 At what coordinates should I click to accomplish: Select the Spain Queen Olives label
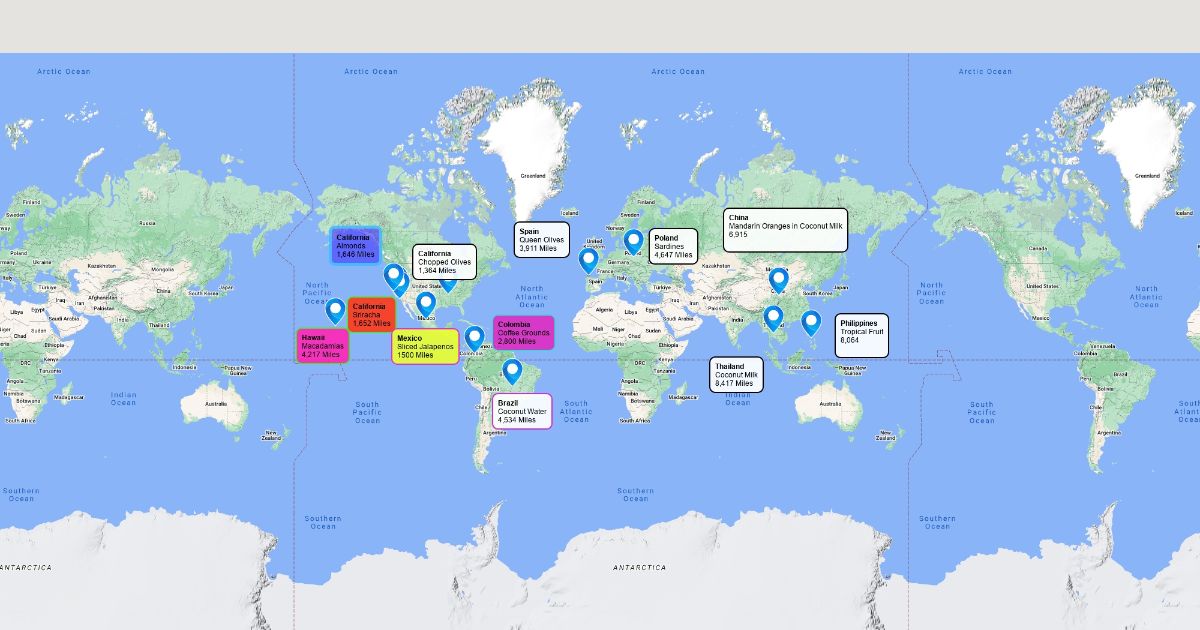(x=542, y=240)
